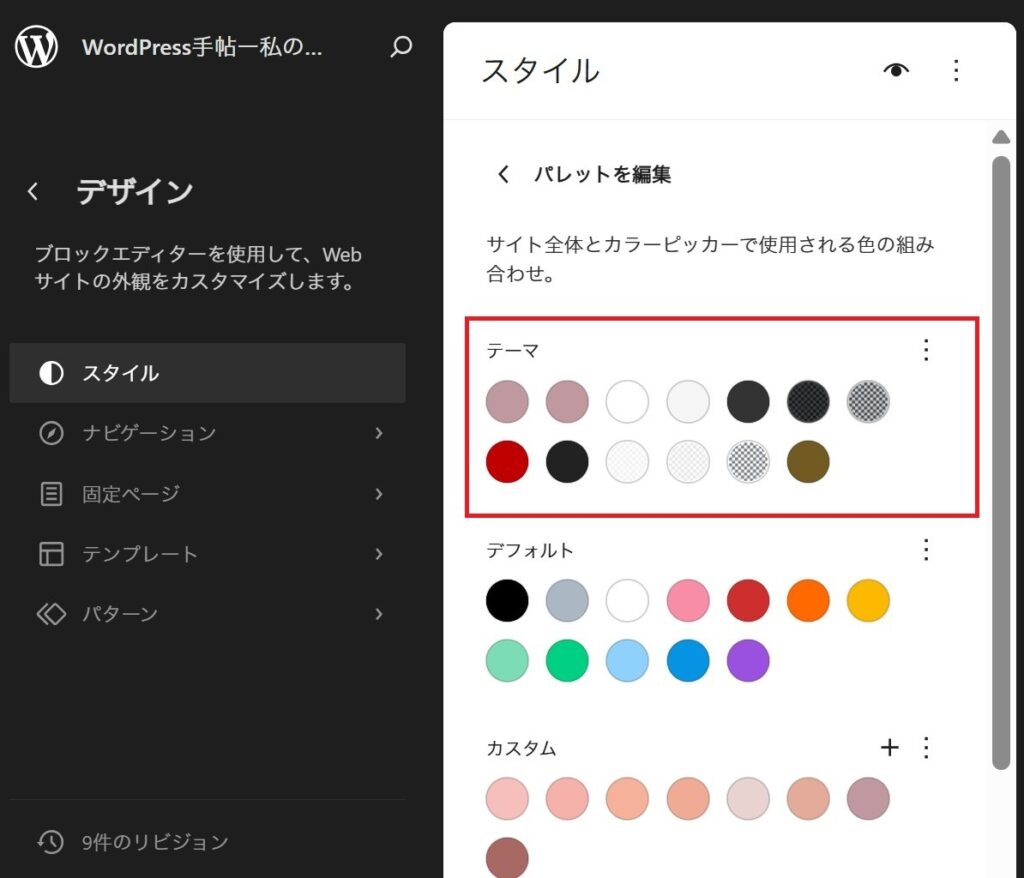Select the black default color swatch
Viewport: 1024px width, 878px height.
coord(507,600)
